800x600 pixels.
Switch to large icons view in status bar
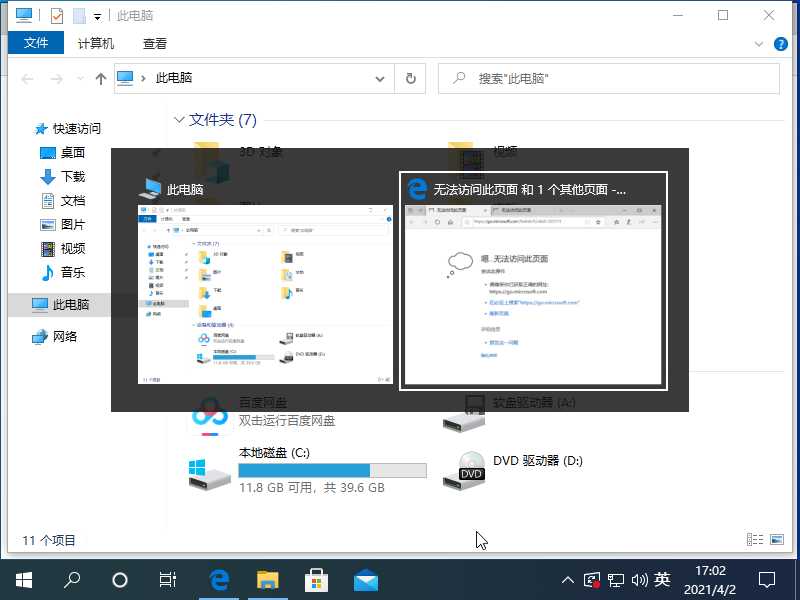777,540
